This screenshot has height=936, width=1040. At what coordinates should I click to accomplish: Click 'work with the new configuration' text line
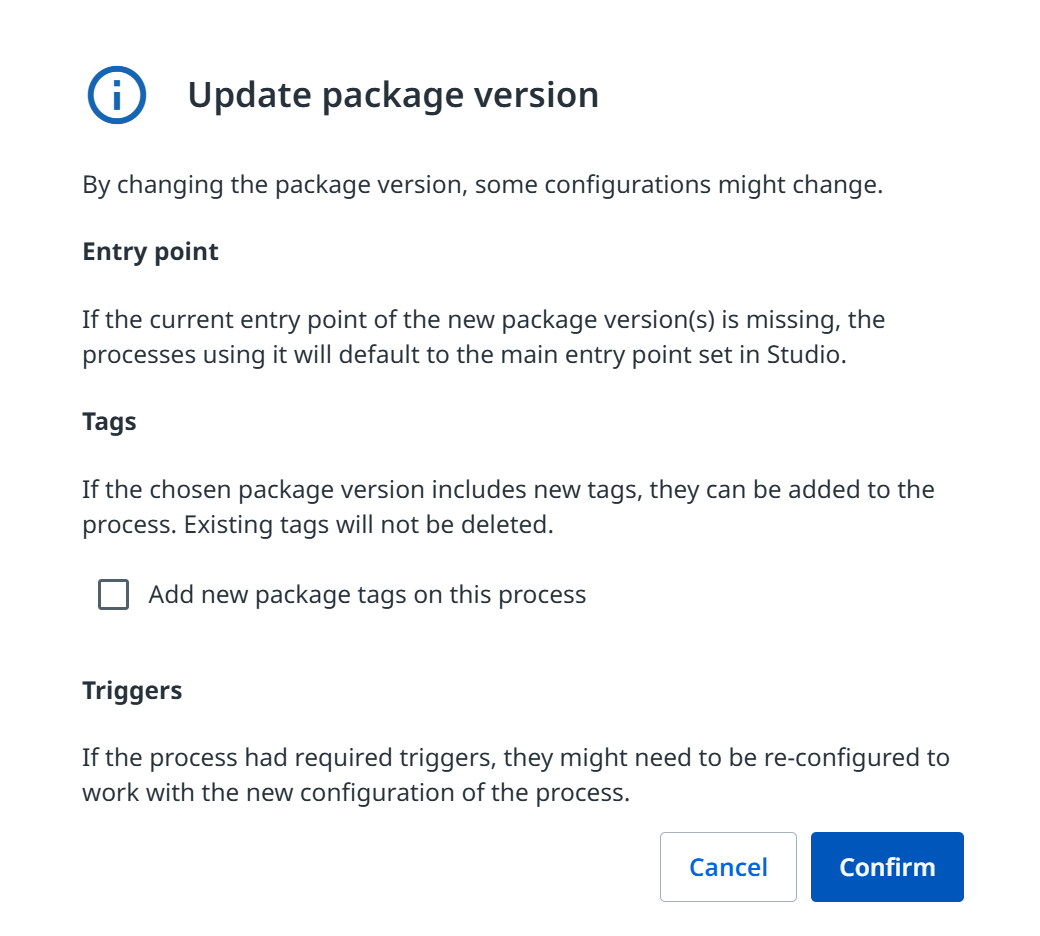(356, 793)
